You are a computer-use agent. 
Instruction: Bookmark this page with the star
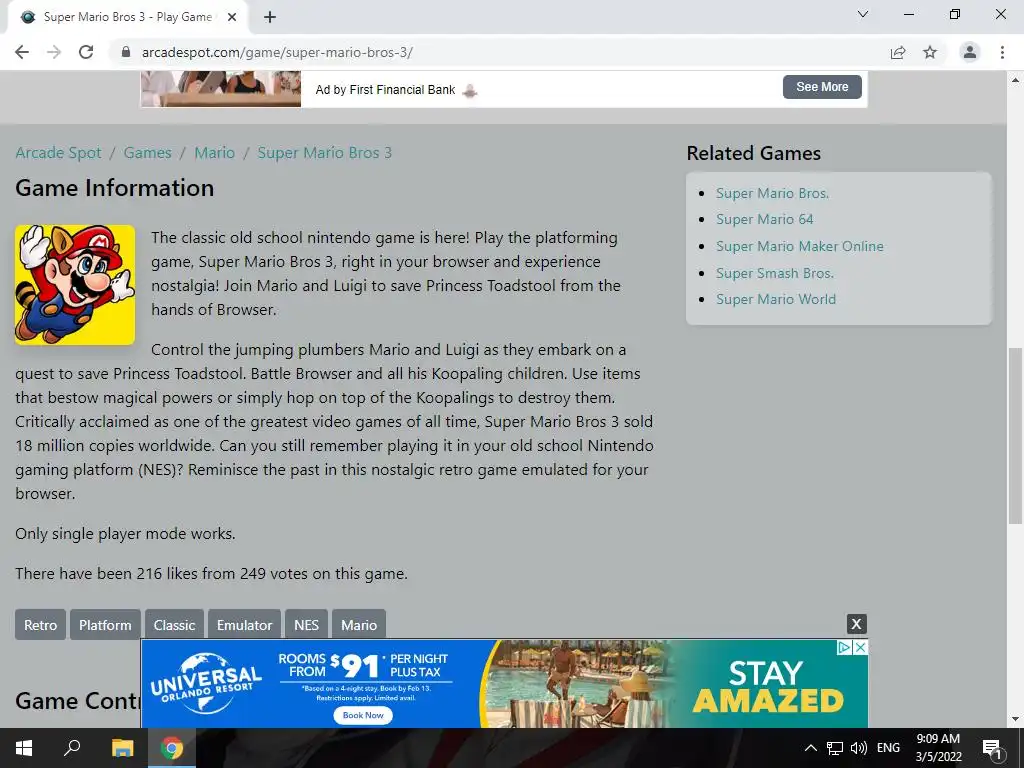930,52
